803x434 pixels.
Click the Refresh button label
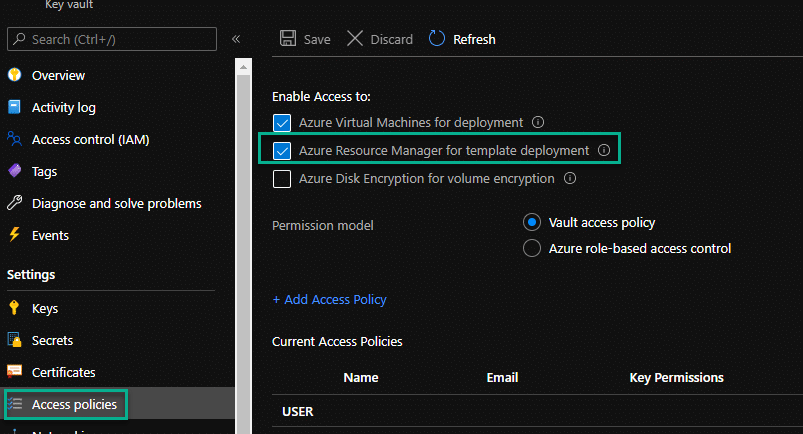point(474,39)
